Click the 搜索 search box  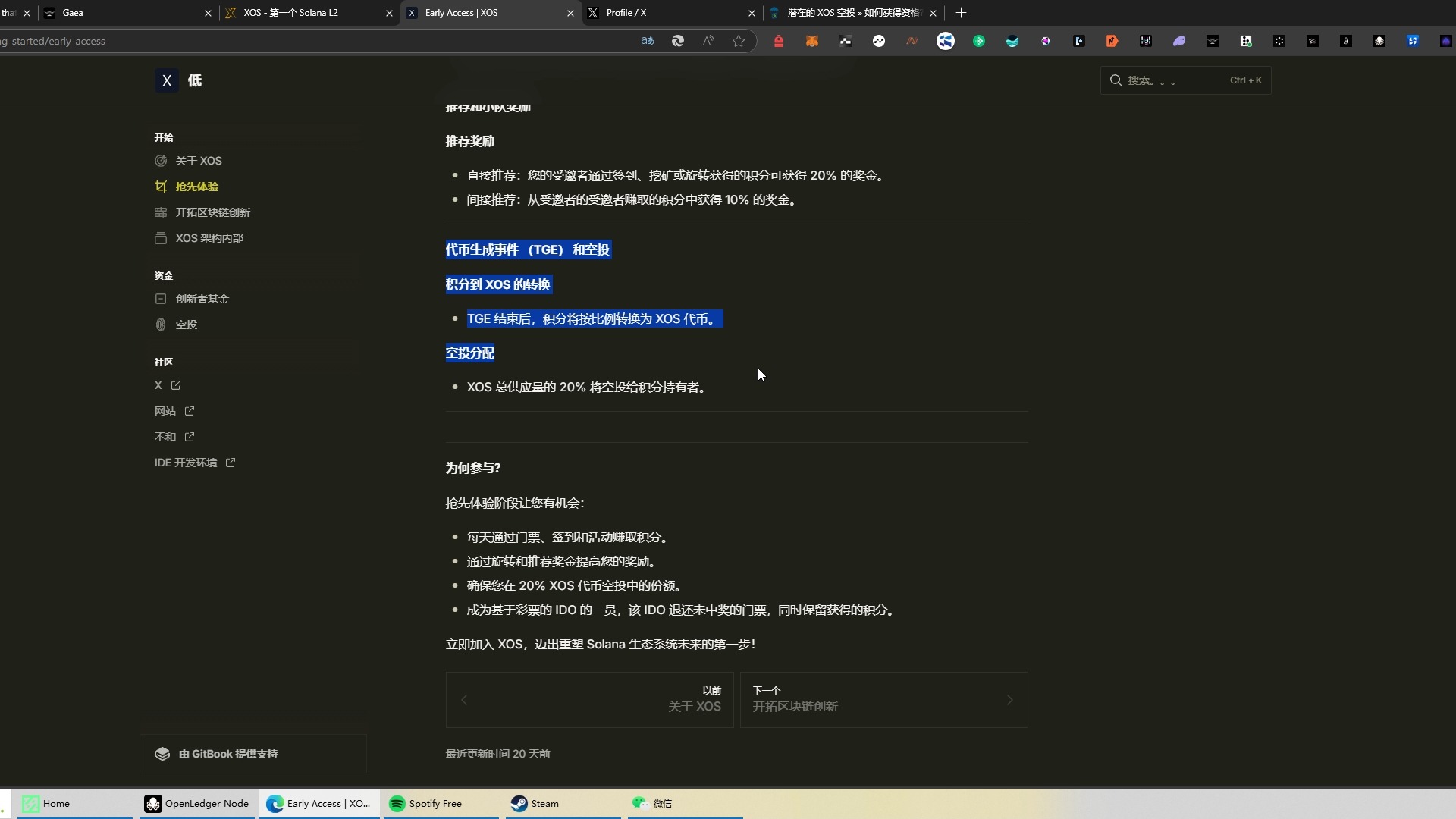1185,80
